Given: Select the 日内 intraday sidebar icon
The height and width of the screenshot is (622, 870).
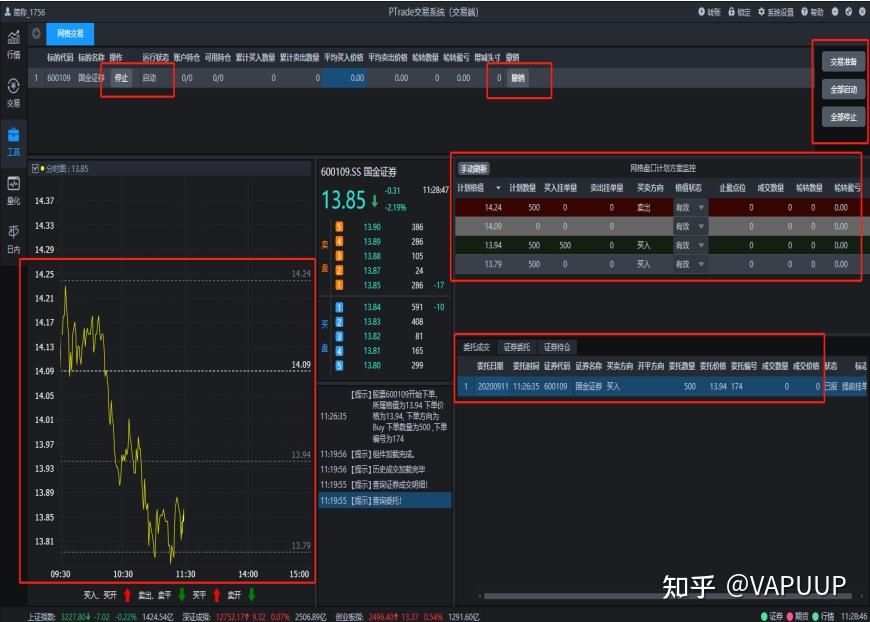Looking at the screenshot, I should pyautogui.click(x=14, y=234).
